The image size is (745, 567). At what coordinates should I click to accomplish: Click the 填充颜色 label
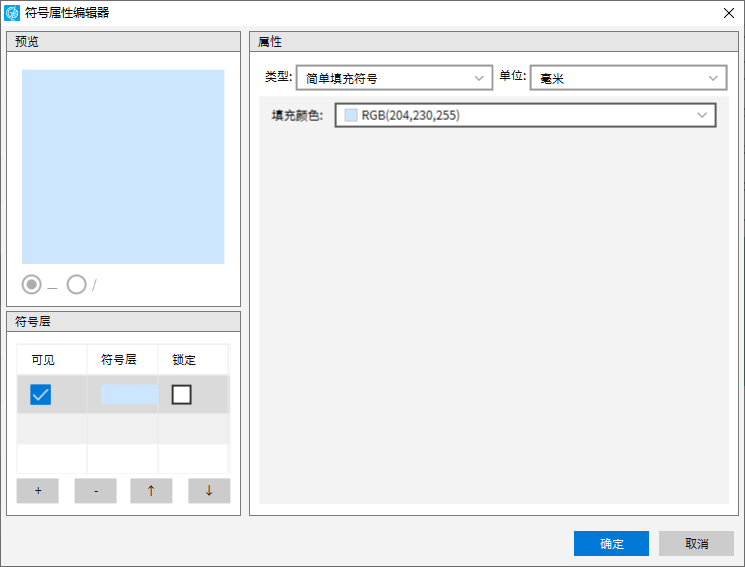click(x=297, y=115)
